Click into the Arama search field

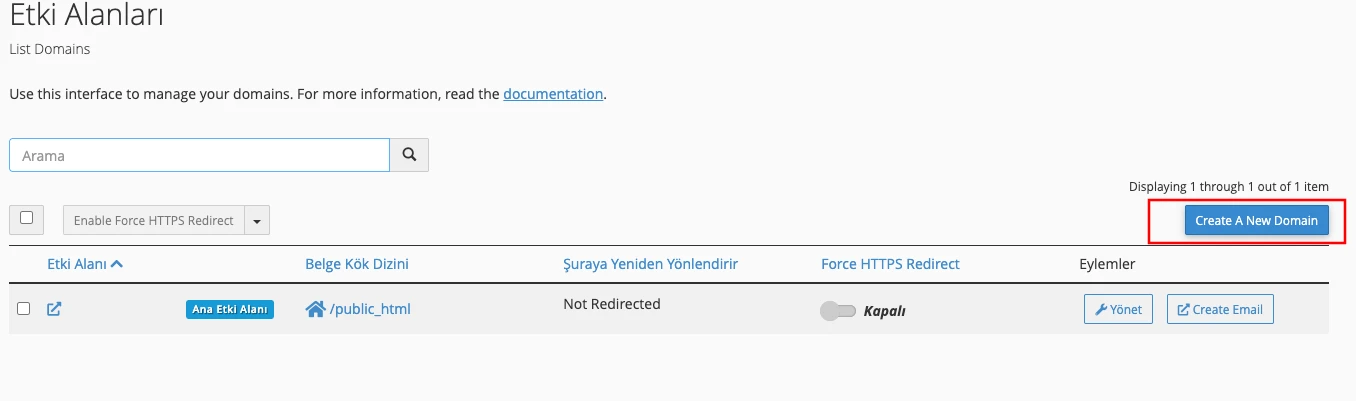(200, 155)
